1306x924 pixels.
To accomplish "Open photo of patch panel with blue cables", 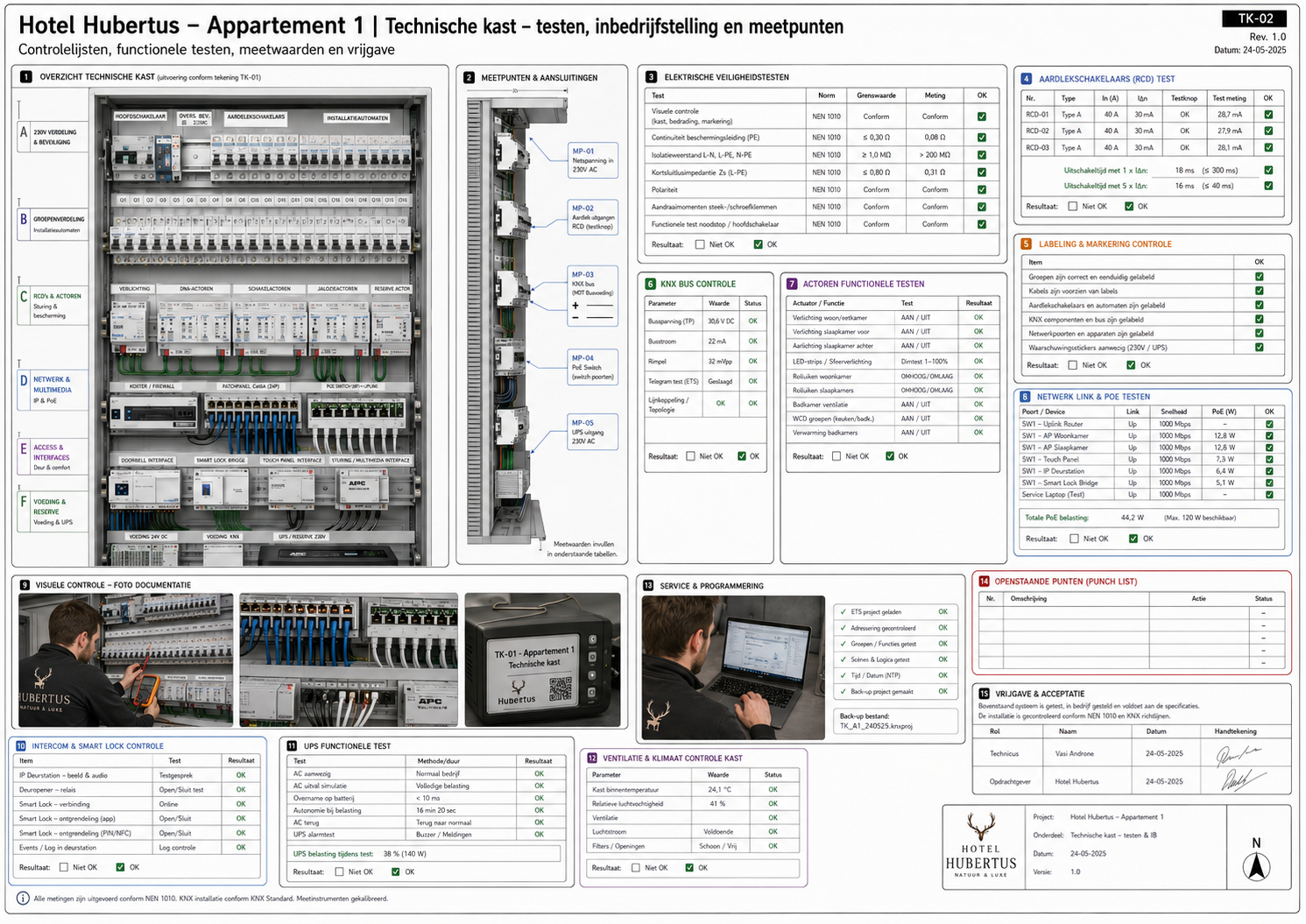I will tap(349, 660).
